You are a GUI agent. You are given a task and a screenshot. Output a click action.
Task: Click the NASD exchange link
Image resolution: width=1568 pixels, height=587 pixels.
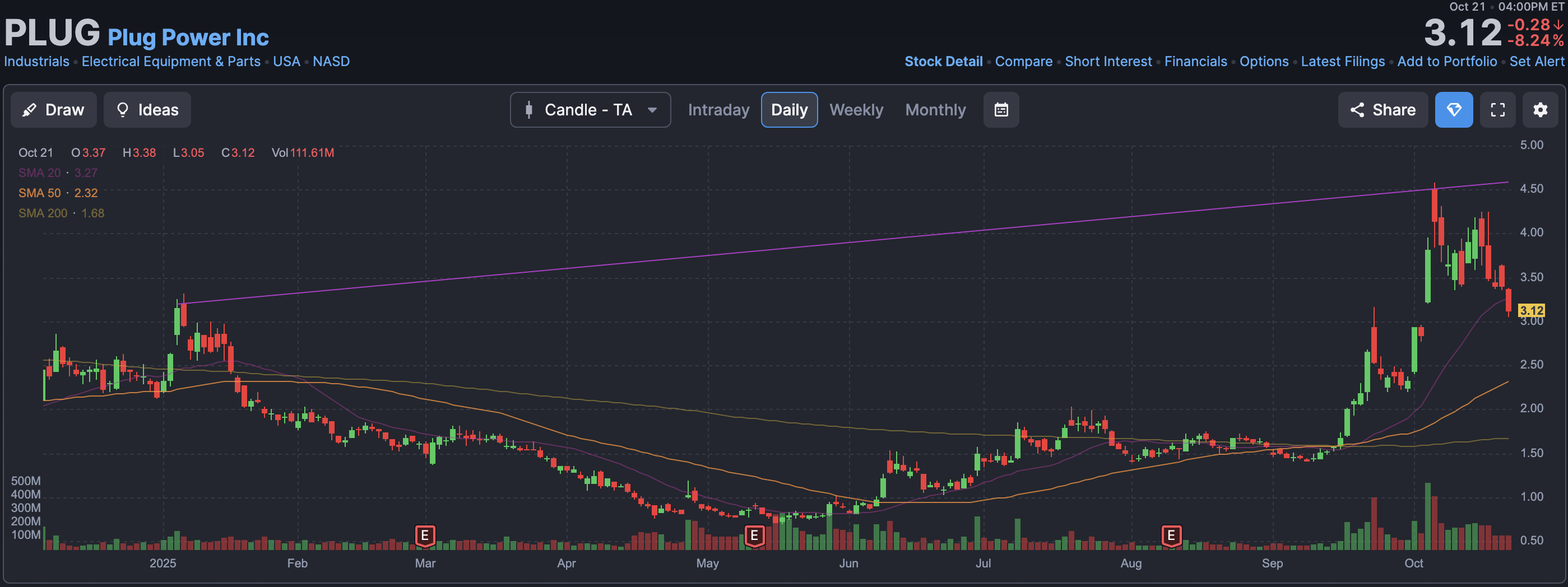pos(331,62)
